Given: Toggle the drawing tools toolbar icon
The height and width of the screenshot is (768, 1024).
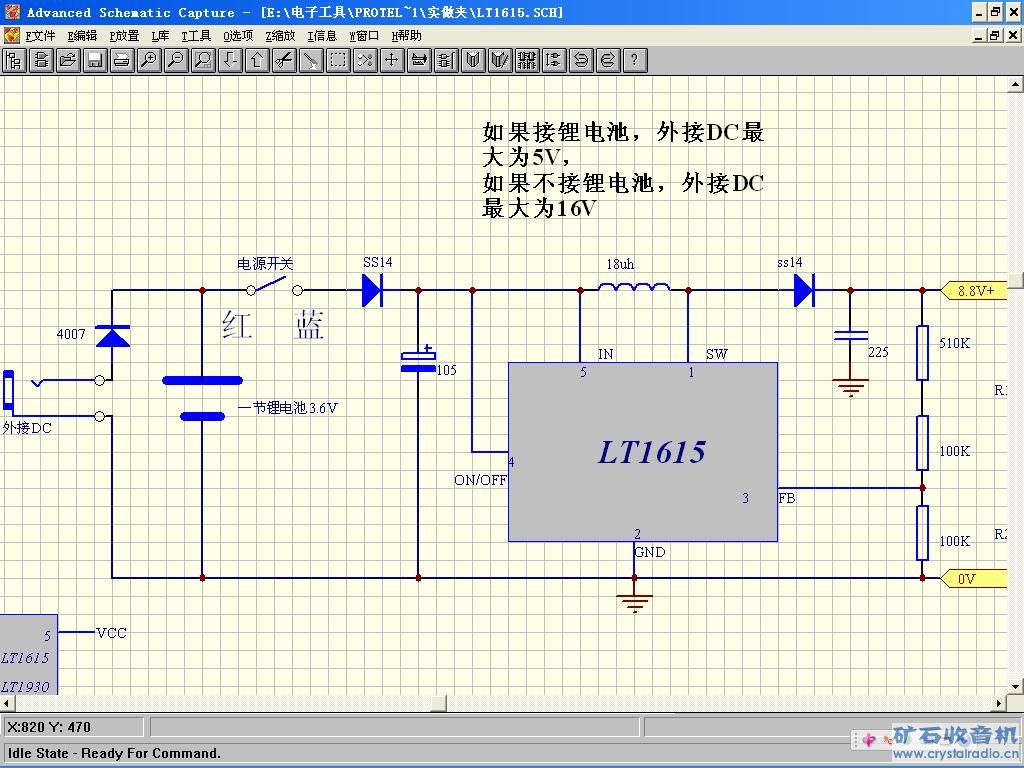Looking at the screenshot, I should [419, 61].
